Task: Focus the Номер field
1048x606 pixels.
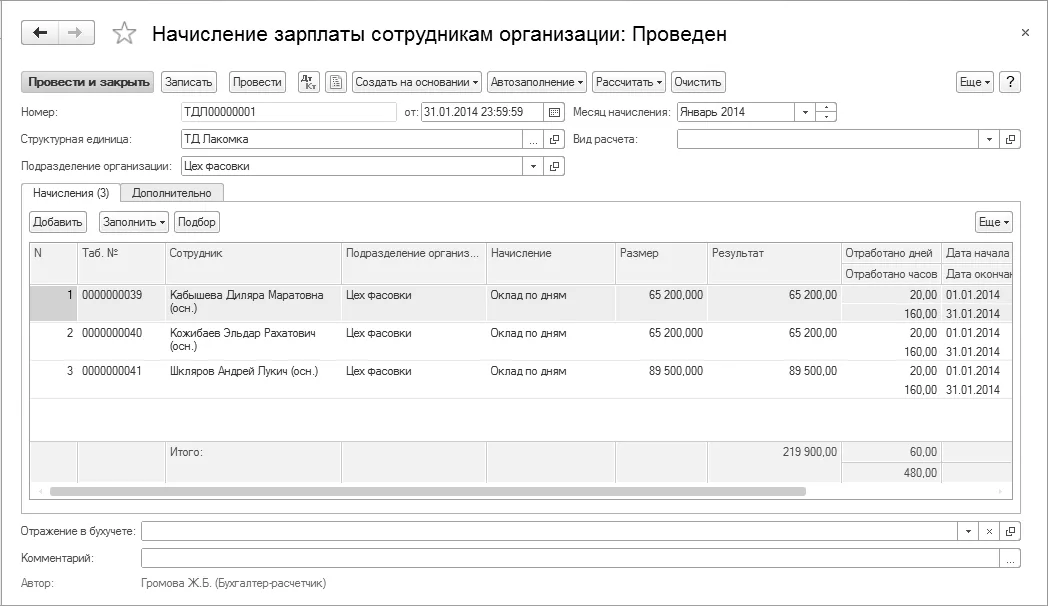Action: (288, 112)
